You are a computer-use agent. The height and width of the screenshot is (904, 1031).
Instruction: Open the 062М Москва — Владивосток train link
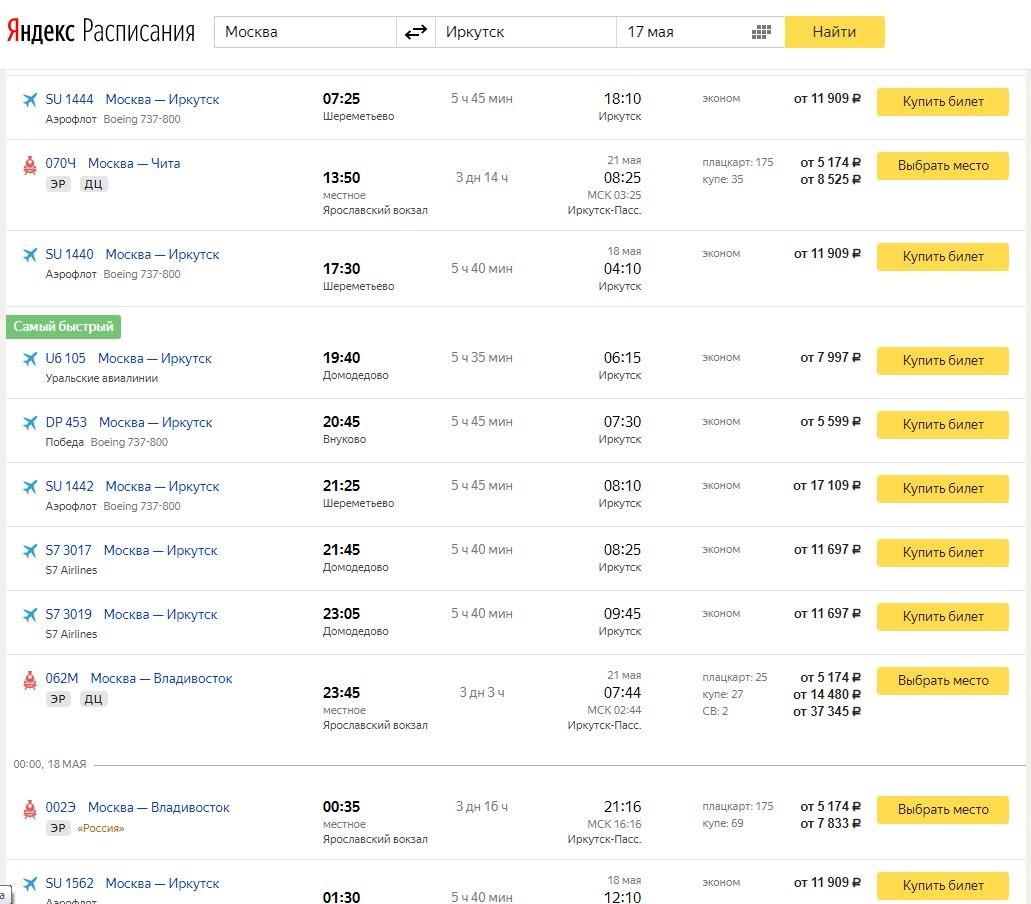pos(138,678)
